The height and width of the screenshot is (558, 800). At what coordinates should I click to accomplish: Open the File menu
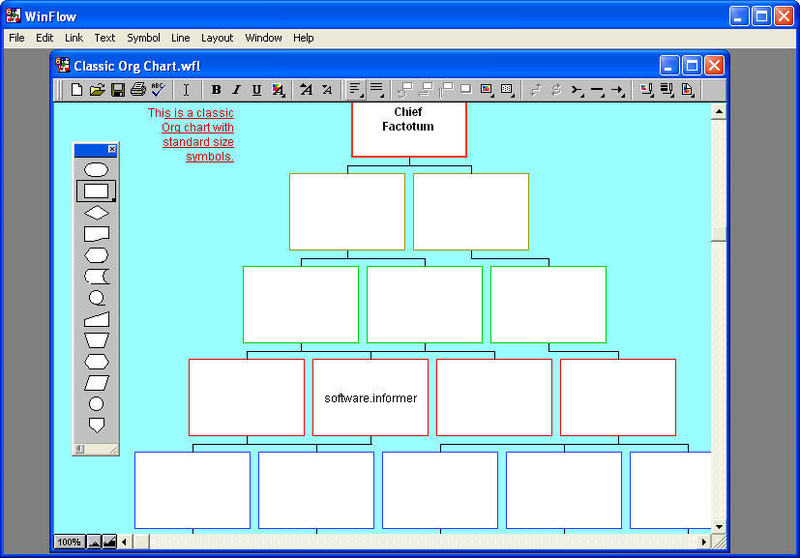tap(16, 38)
